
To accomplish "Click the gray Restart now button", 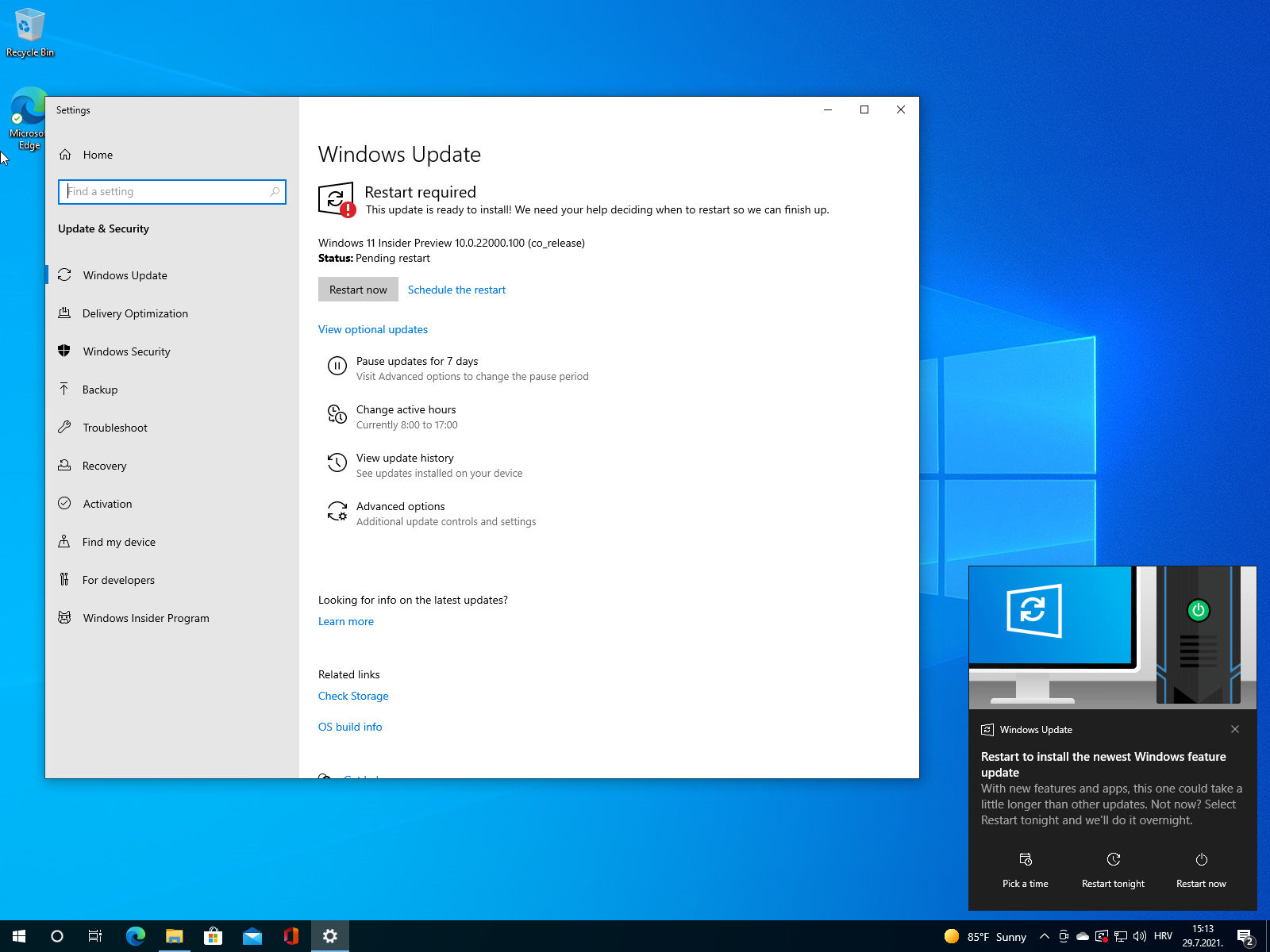I will tap(358, 290).
